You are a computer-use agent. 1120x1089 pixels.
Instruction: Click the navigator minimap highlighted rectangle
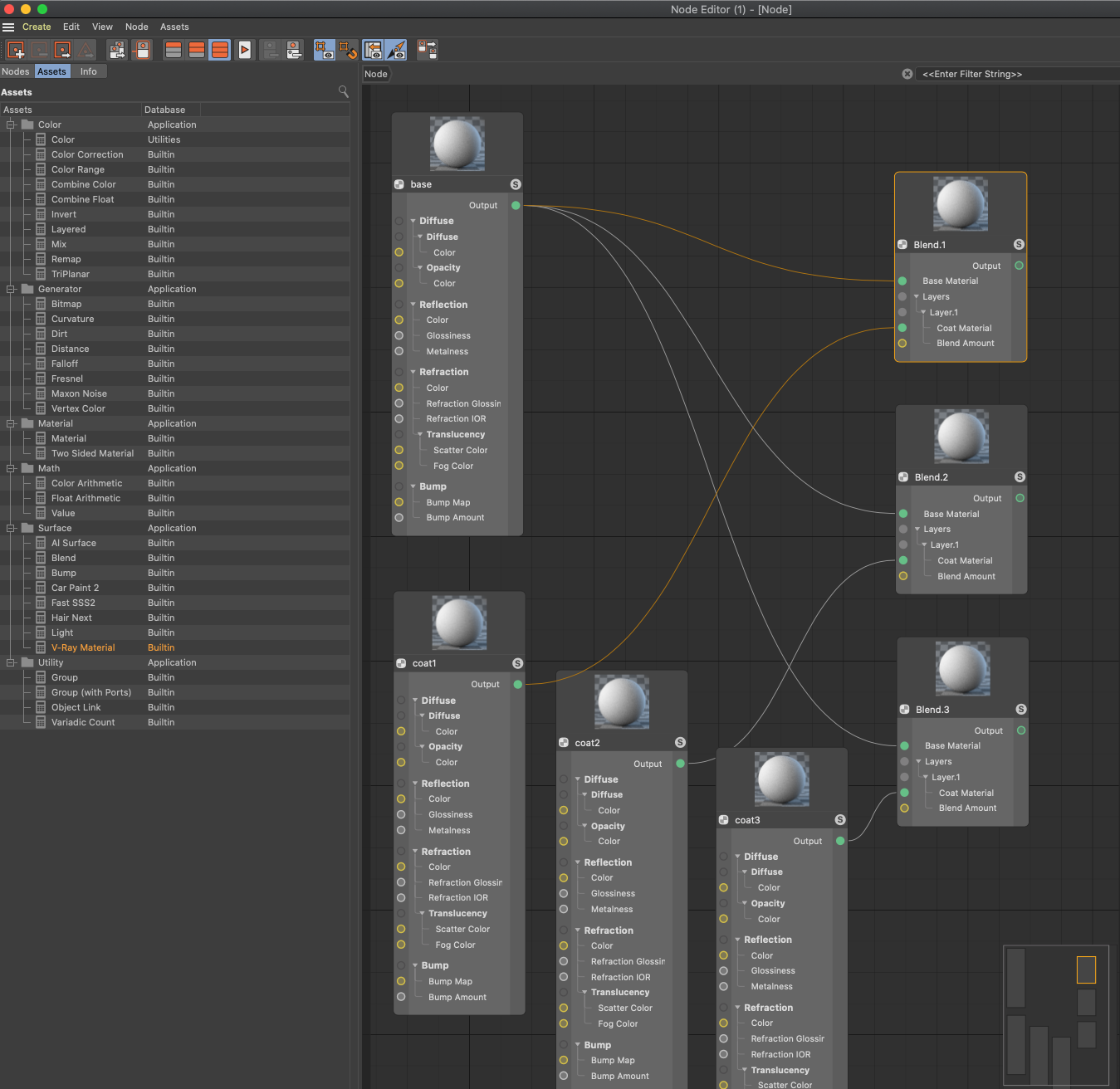coord(1086,969)
